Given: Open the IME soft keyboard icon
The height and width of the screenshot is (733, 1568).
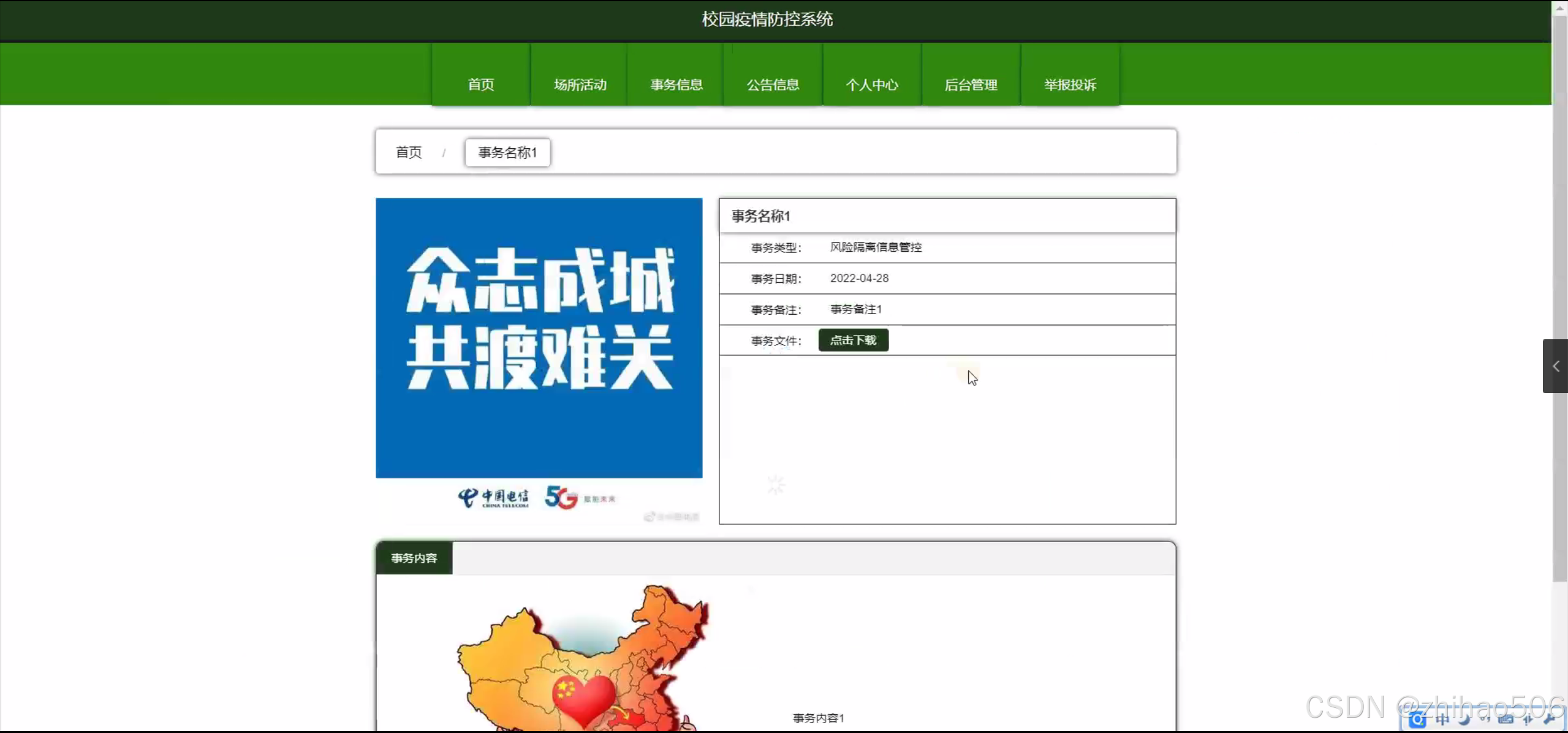Looking at the screenshot, I should pyautogui.click(x=1506, y=720).
